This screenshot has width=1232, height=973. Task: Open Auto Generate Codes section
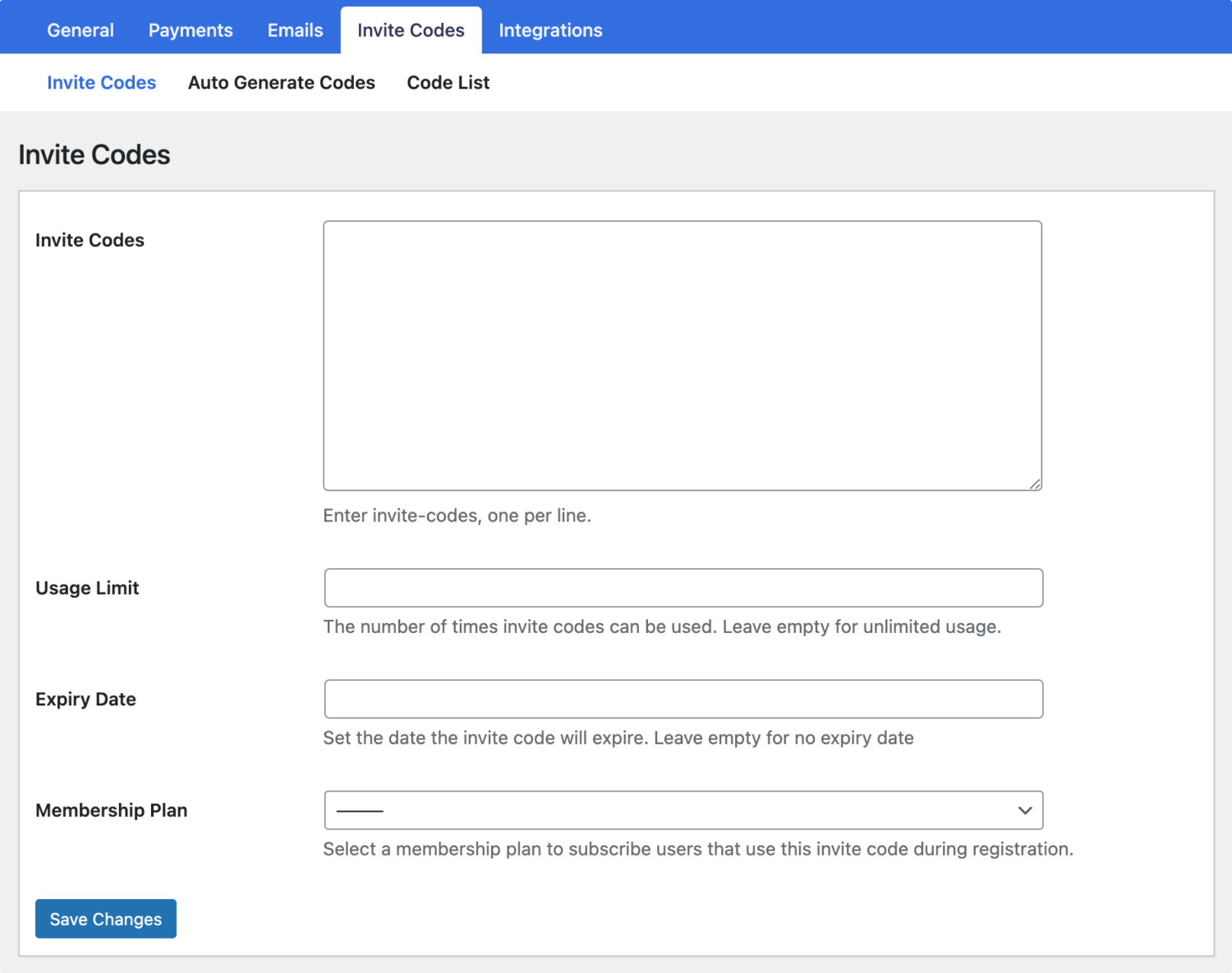pyautogui.click(x=282, y=82)
